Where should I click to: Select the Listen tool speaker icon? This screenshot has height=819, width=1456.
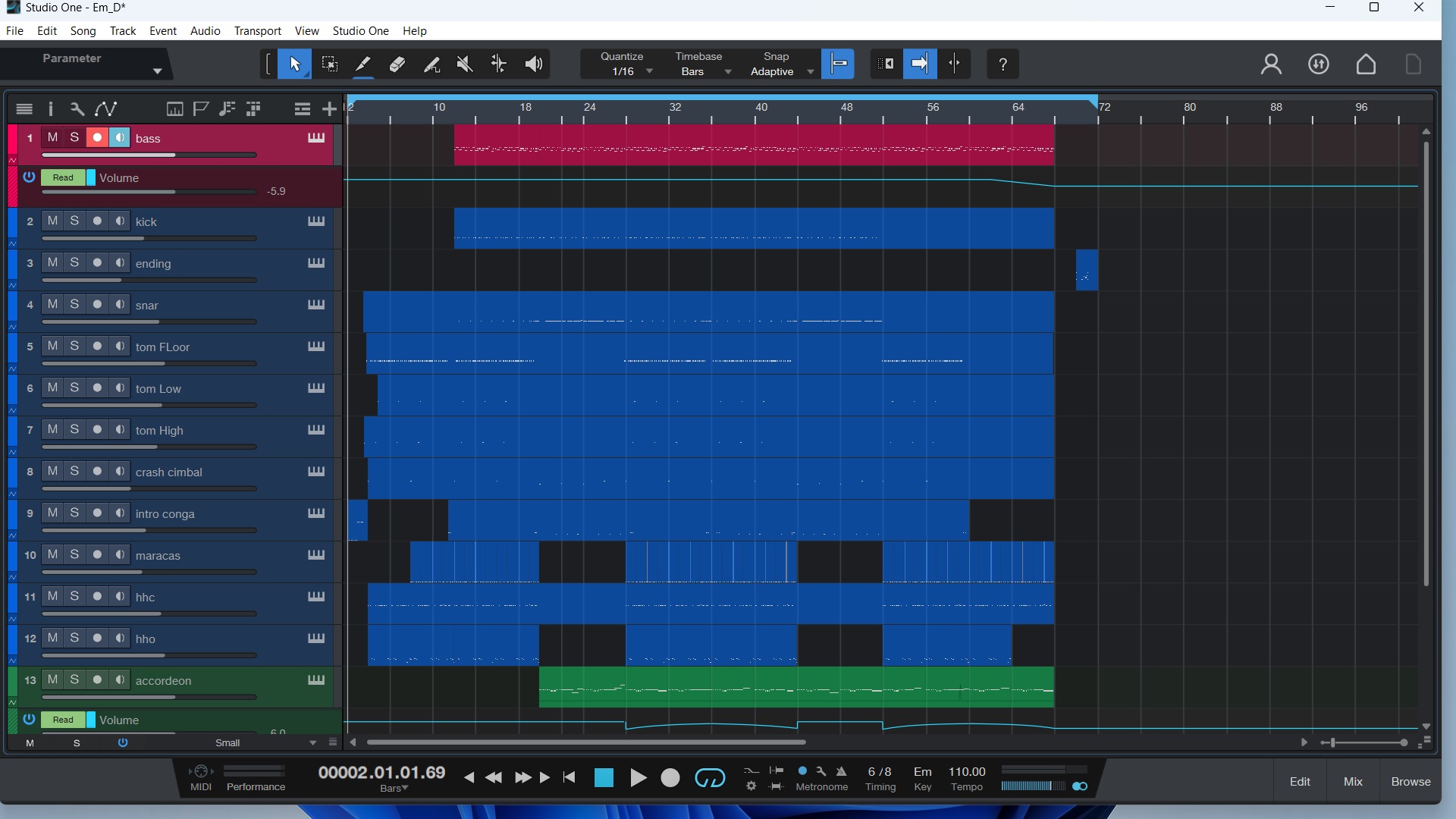coord(533,64)
